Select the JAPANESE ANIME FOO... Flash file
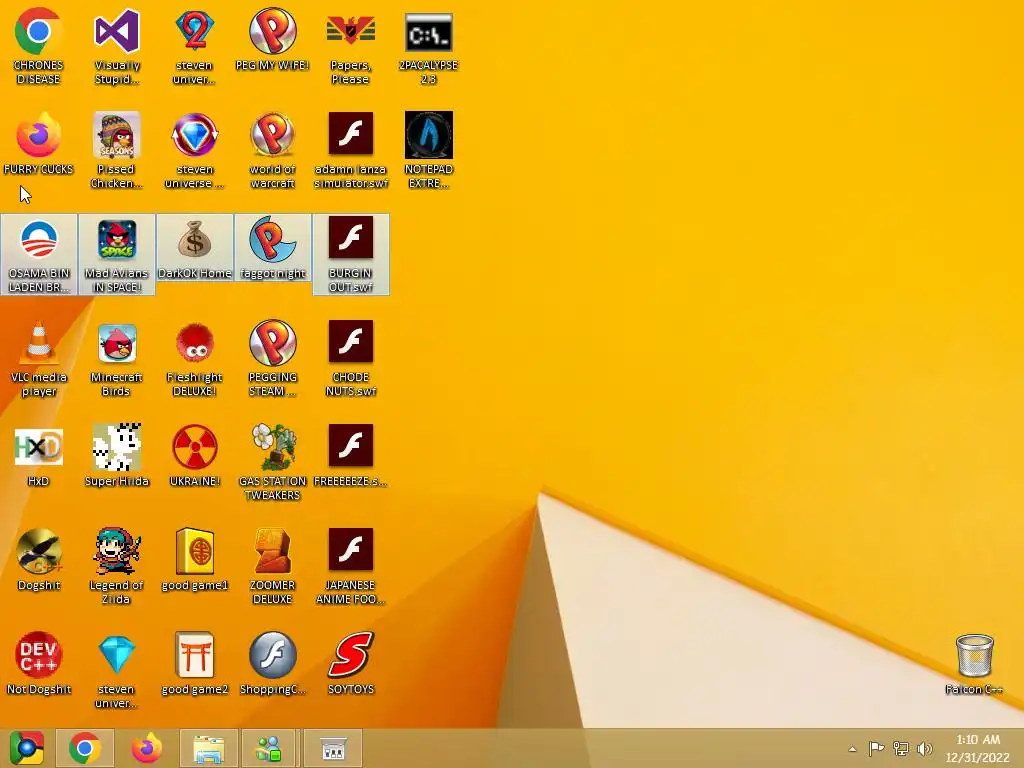 point(351,566)
